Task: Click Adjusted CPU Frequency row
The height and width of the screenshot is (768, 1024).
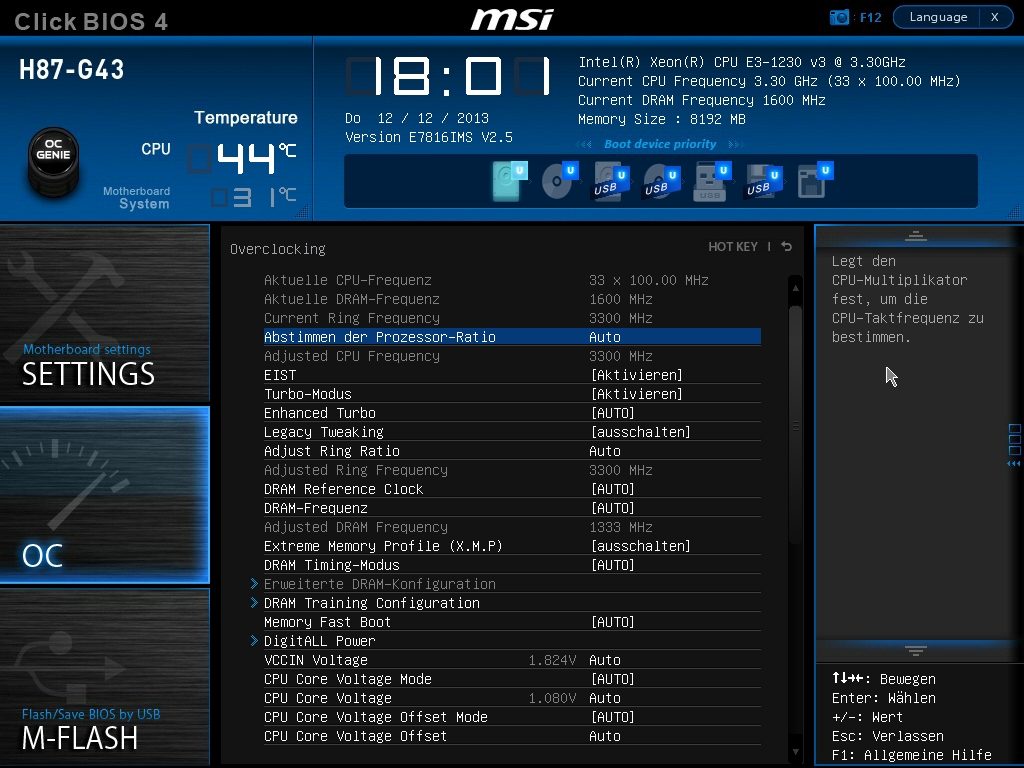Action: click(x=512, y=356)
